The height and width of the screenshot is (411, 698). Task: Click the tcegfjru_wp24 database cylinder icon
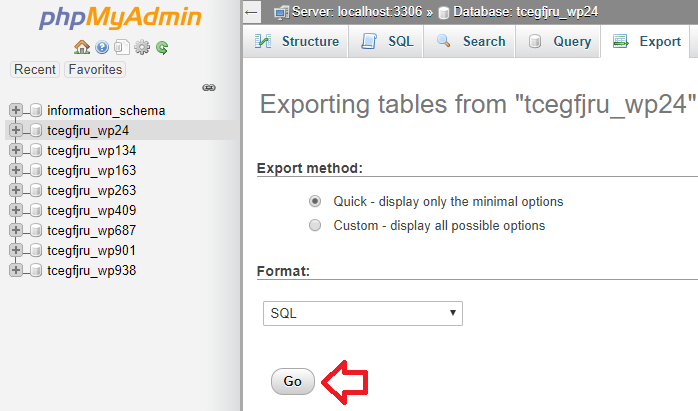(36, 130)
